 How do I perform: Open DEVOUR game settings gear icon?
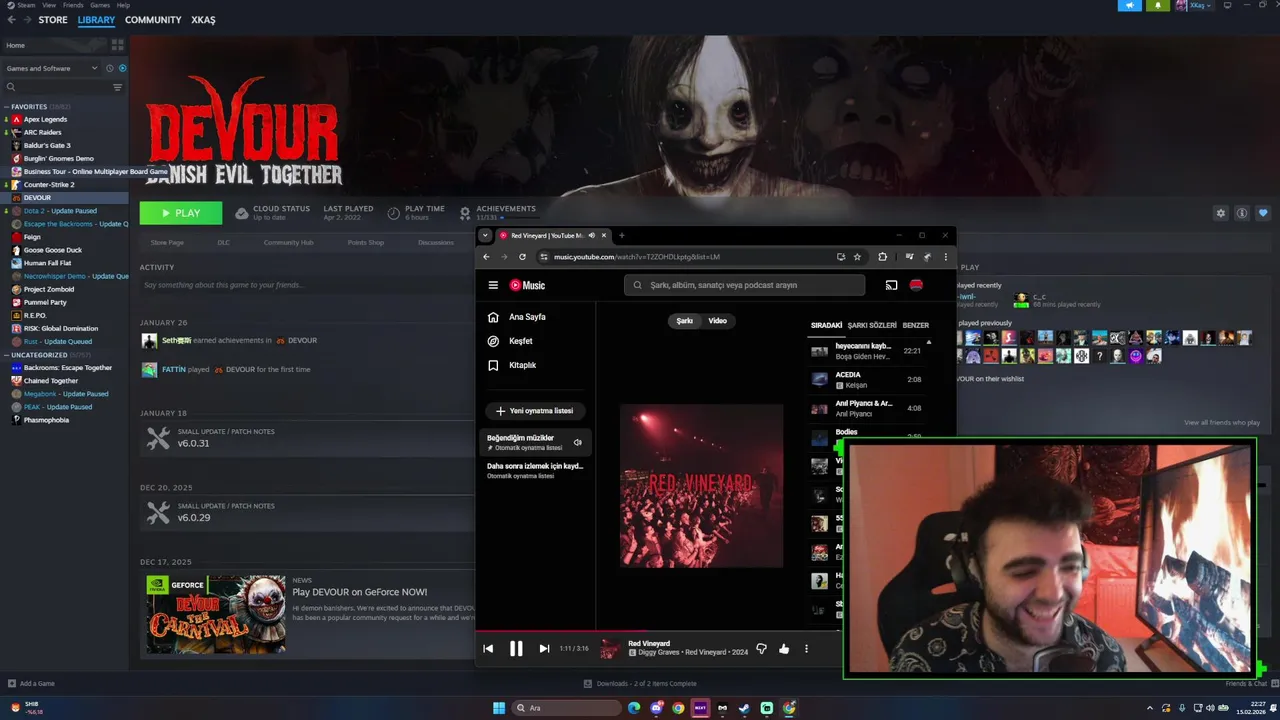point(1220,213)
